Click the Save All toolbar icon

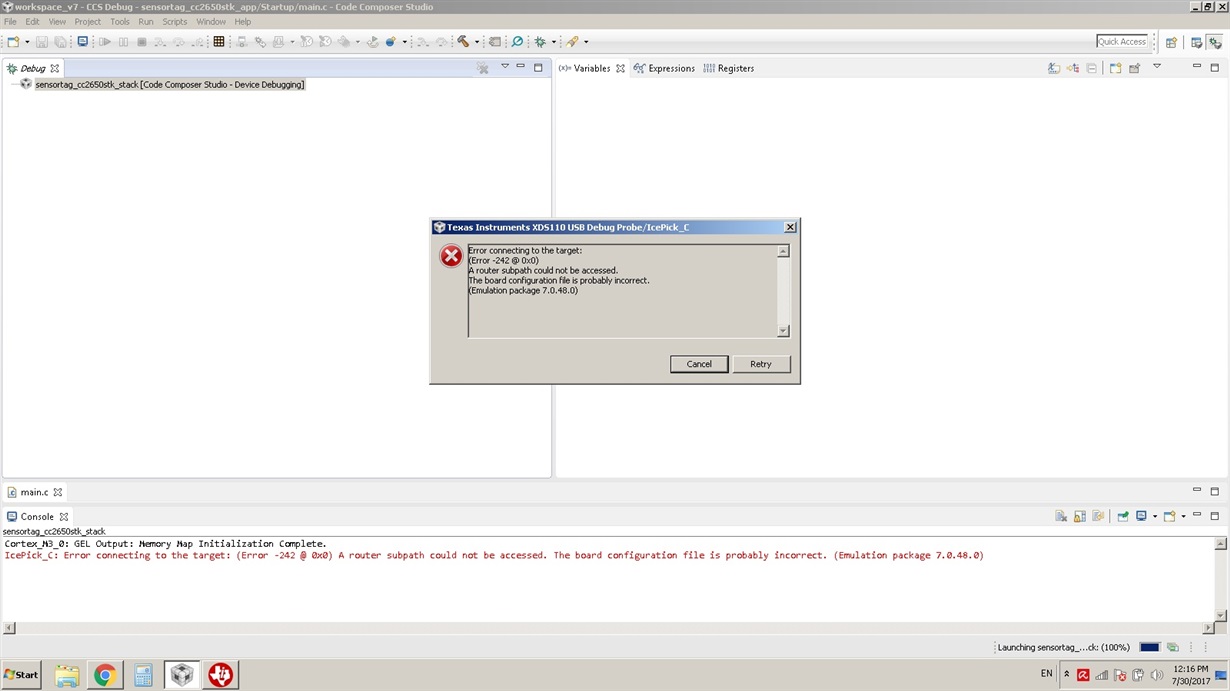click(x=60, y=42)
